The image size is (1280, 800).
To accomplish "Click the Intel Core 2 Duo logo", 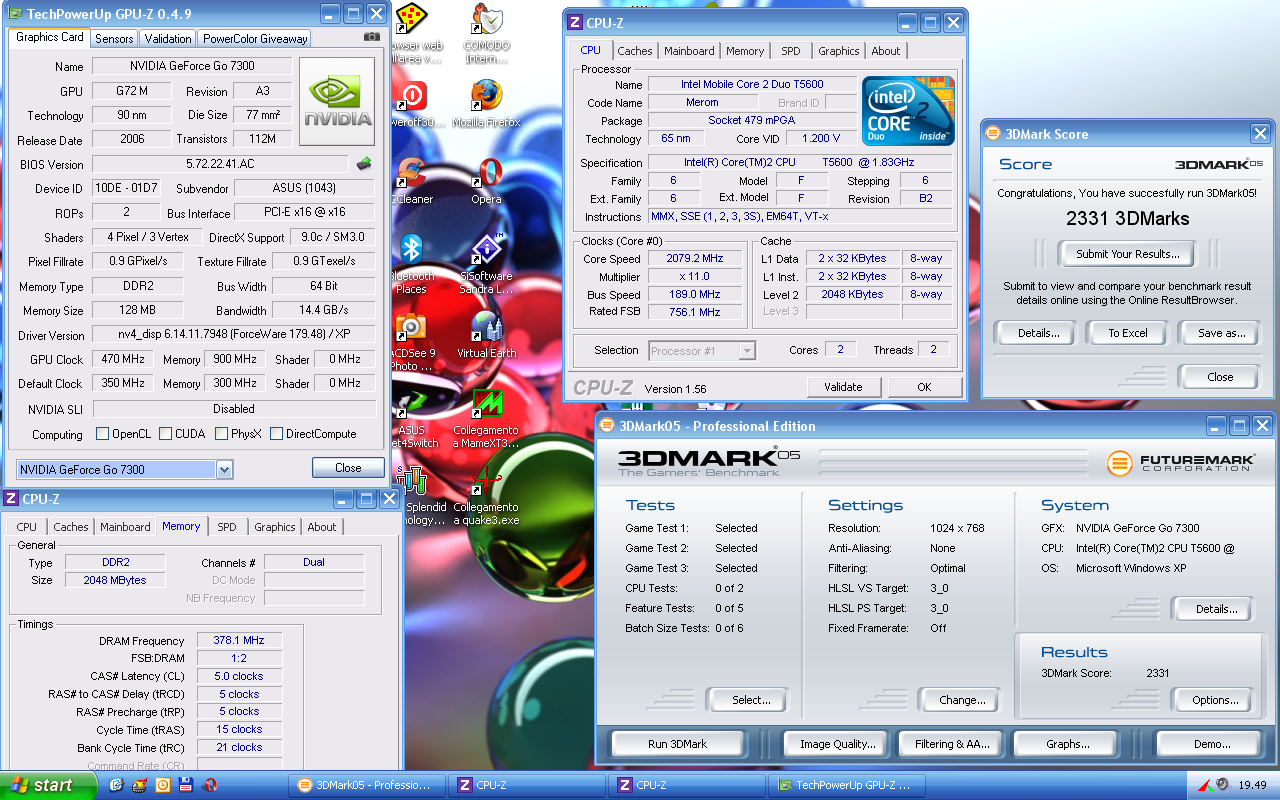I will pyautogui.click(x=908, y=111).
